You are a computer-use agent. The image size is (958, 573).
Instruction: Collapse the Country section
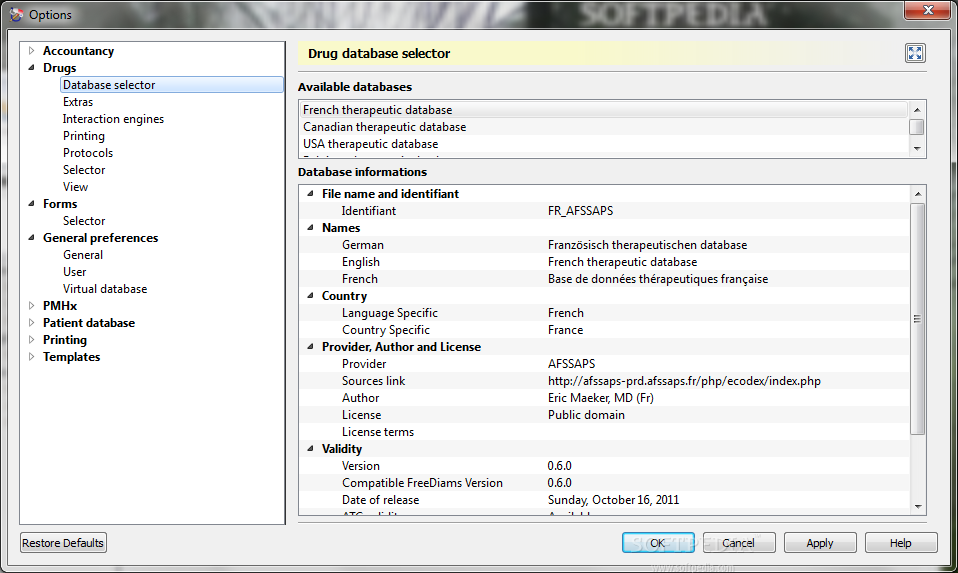coord(310,296)
